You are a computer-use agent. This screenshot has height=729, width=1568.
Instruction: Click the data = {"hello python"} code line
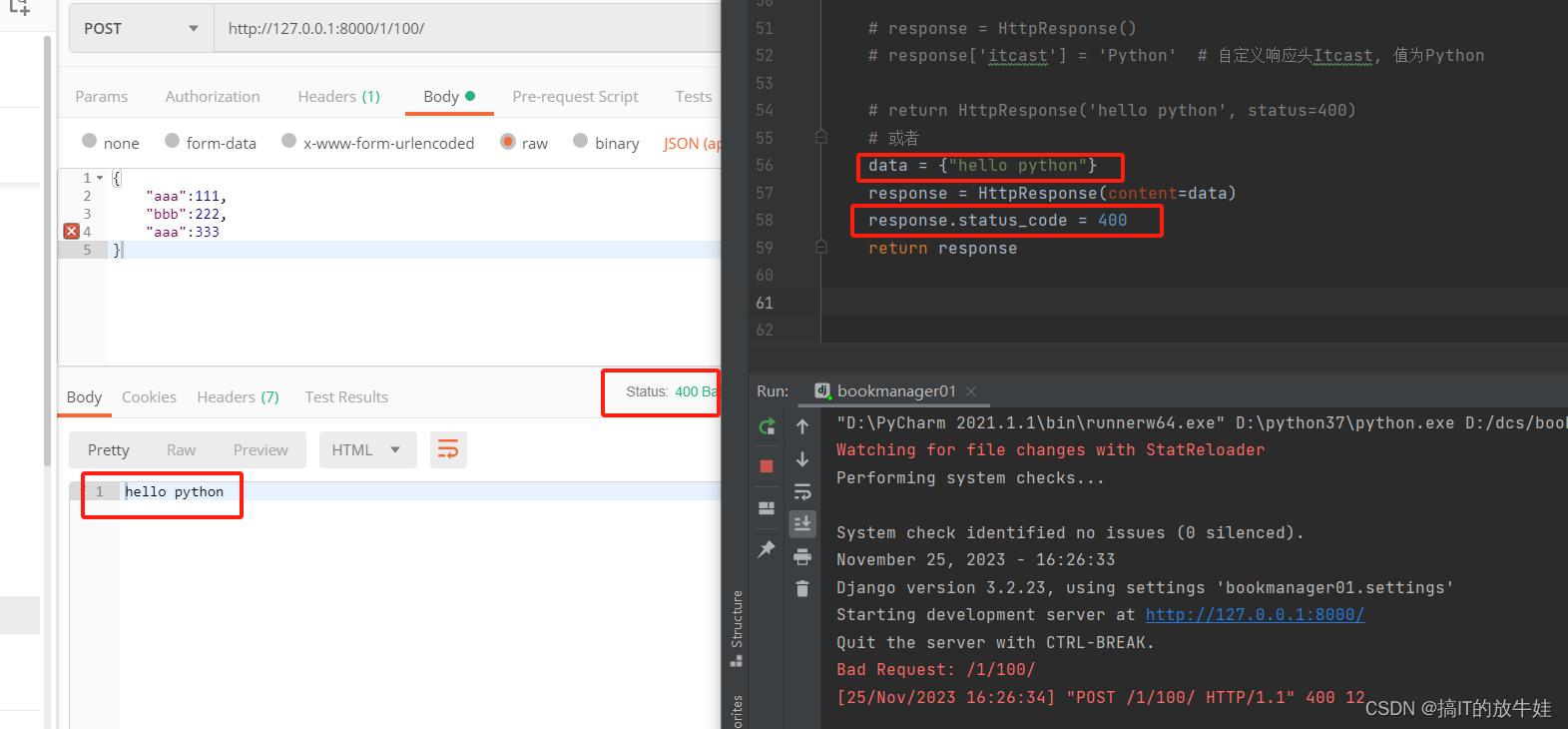982,166
